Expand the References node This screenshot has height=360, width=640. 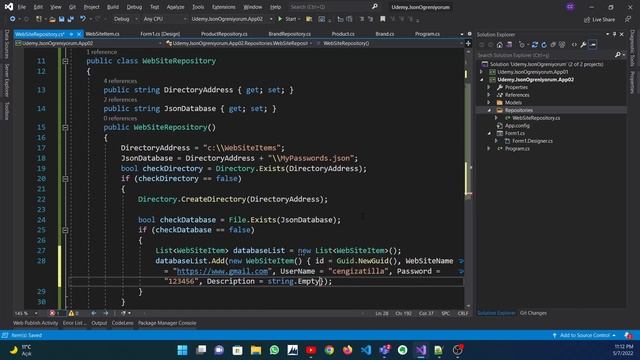pyautogui.click(x=489, y=95)
